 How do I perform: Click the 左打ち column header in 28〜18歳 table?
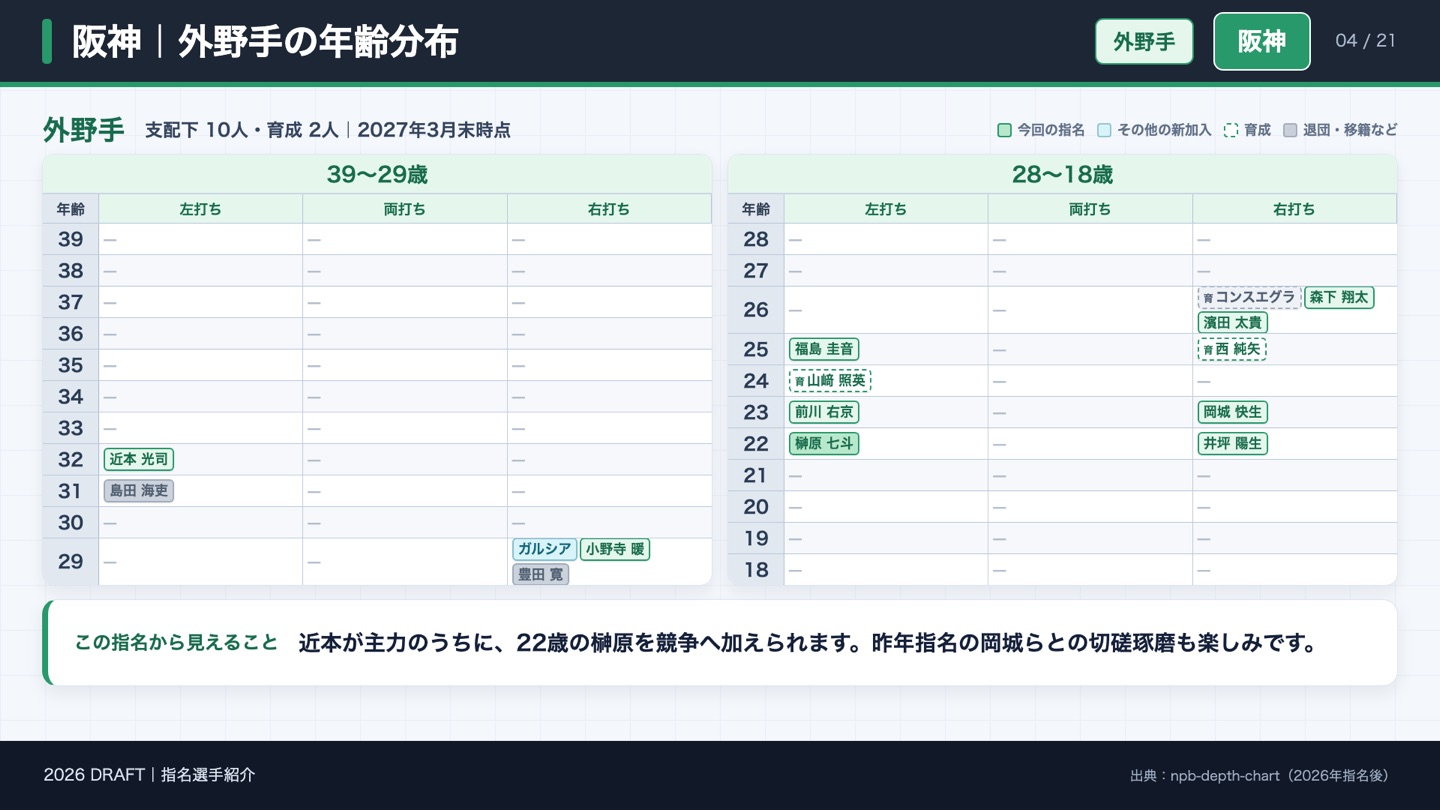pyautogui.click(x=886, y=209)
